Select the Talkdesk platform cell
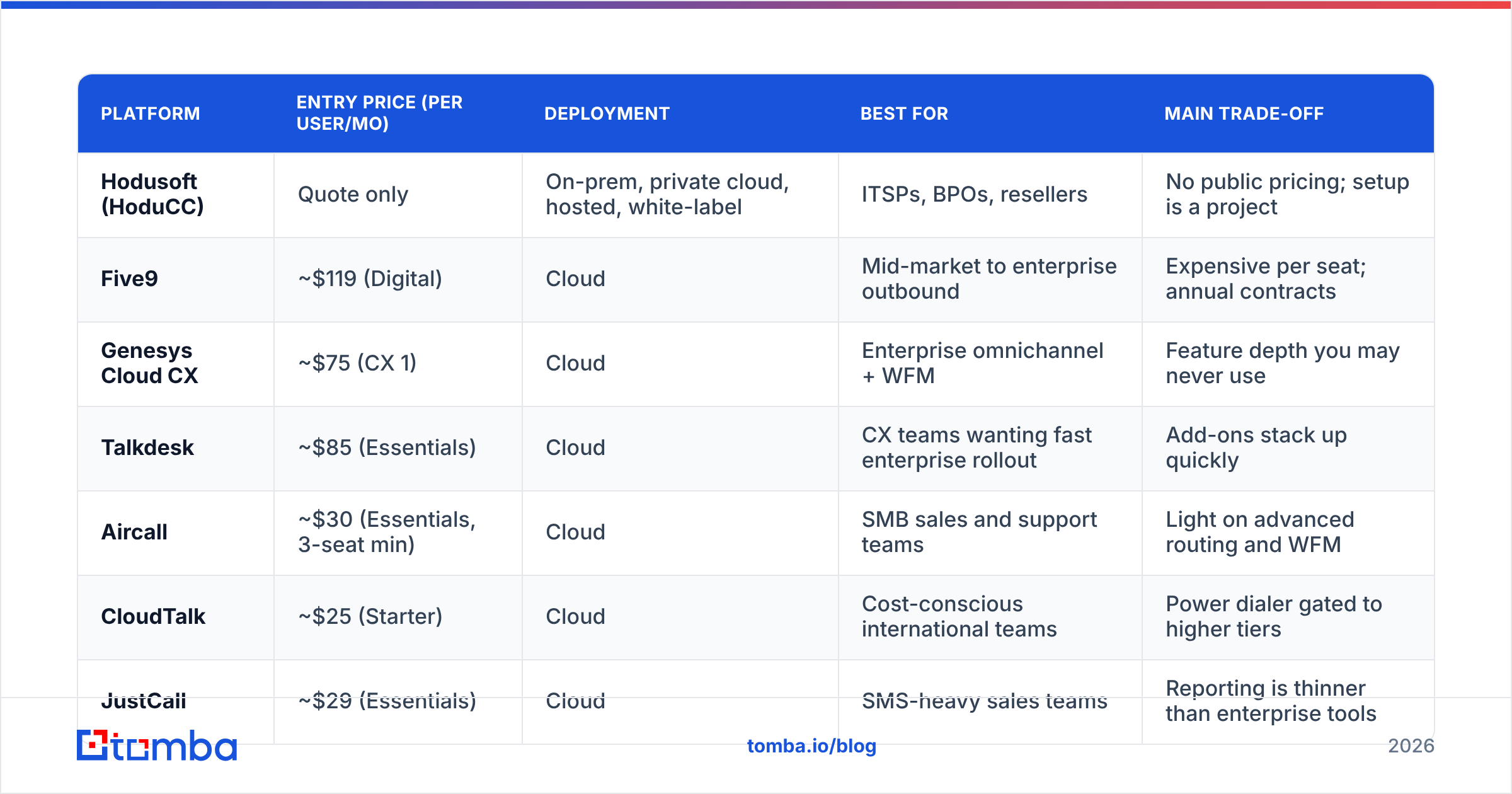1512x794 pixels. tap(176, 449)
